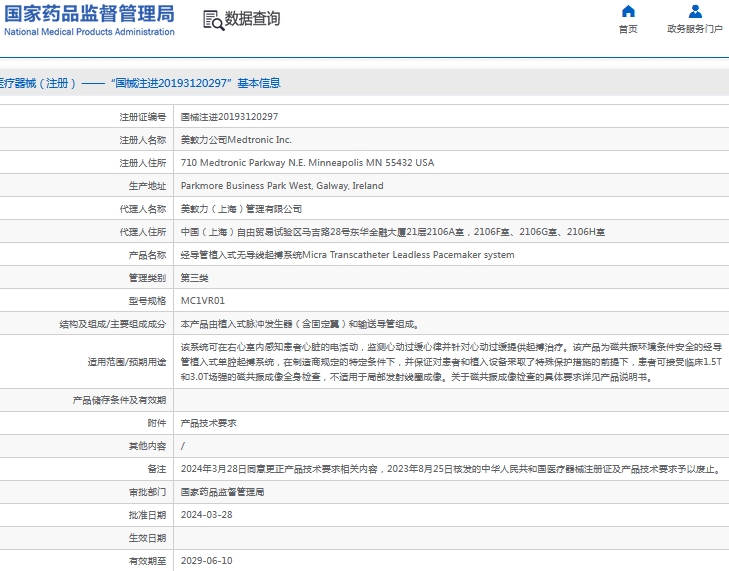
Task: Click the 生产地址 value Parkmore Business Park West
Action: (282, 186)
